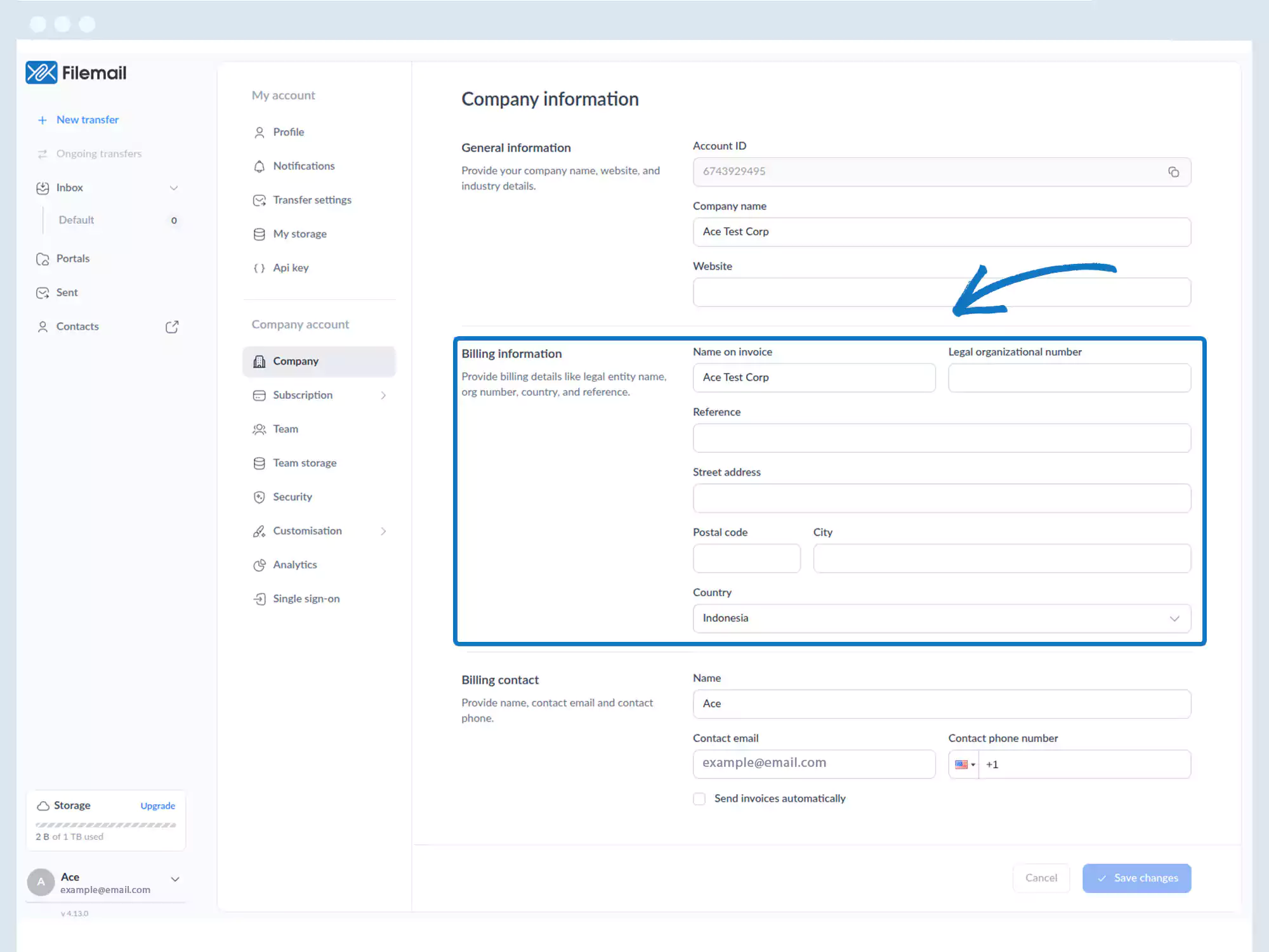Click the storage usage progress bar

point(106,825)
